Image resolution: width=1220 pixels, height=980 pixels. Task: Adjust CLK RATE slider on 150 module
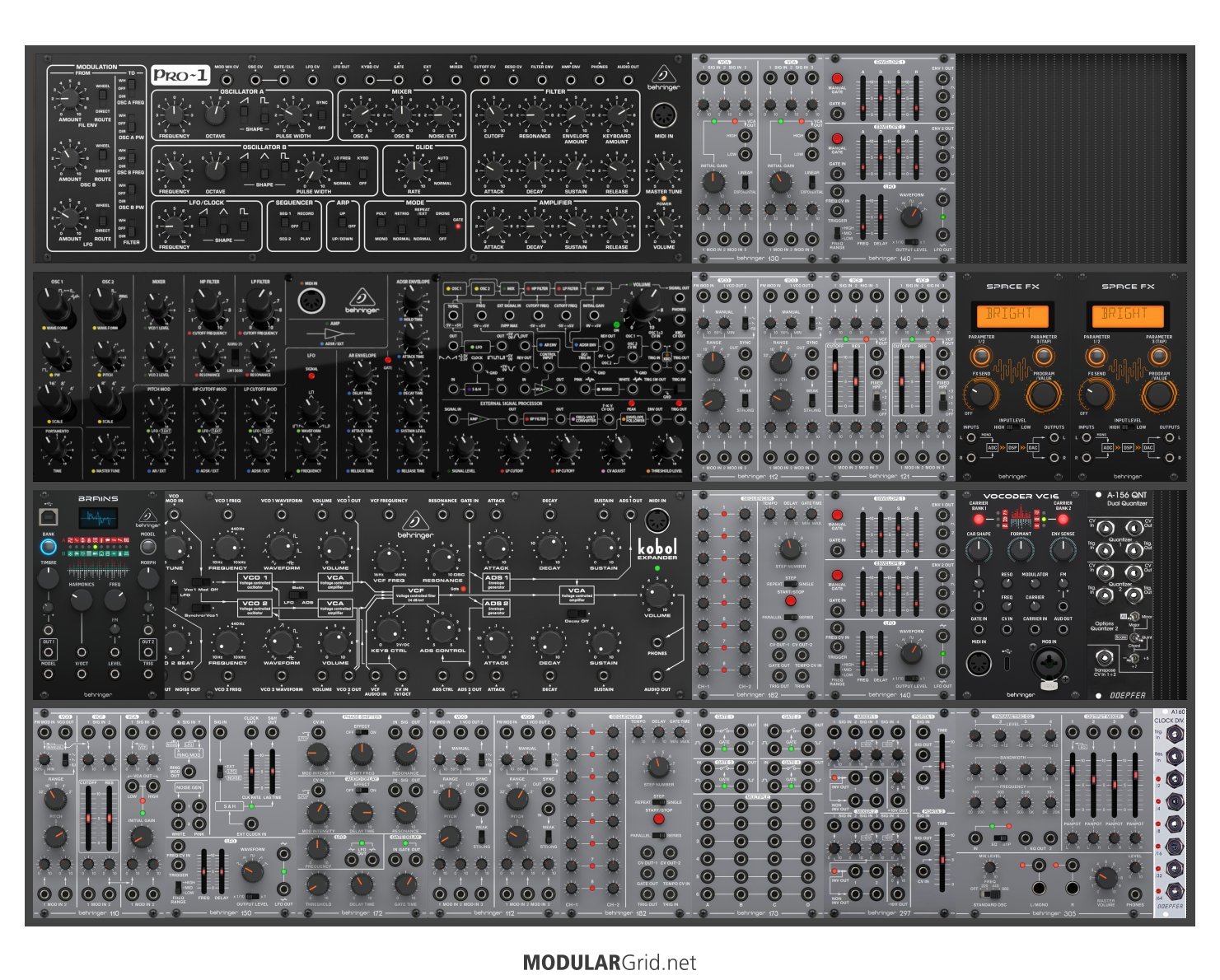coord(251,770)
